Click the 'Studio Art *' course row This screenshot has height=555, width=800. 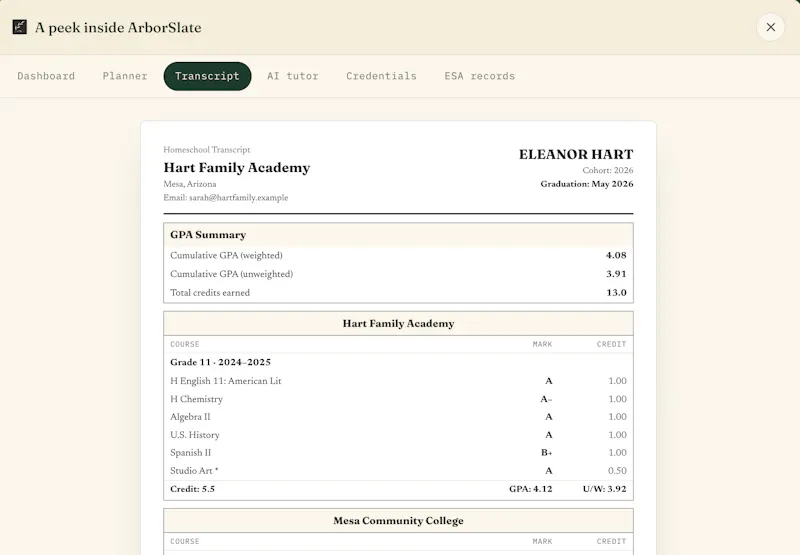pyautogui.click(x=398, y=470)
